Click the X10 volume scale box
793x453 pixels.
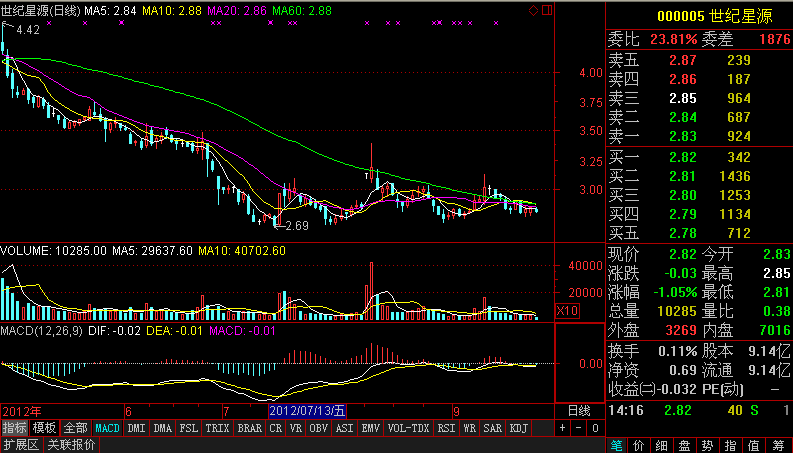pyautogui.click(x=567, y=312)
